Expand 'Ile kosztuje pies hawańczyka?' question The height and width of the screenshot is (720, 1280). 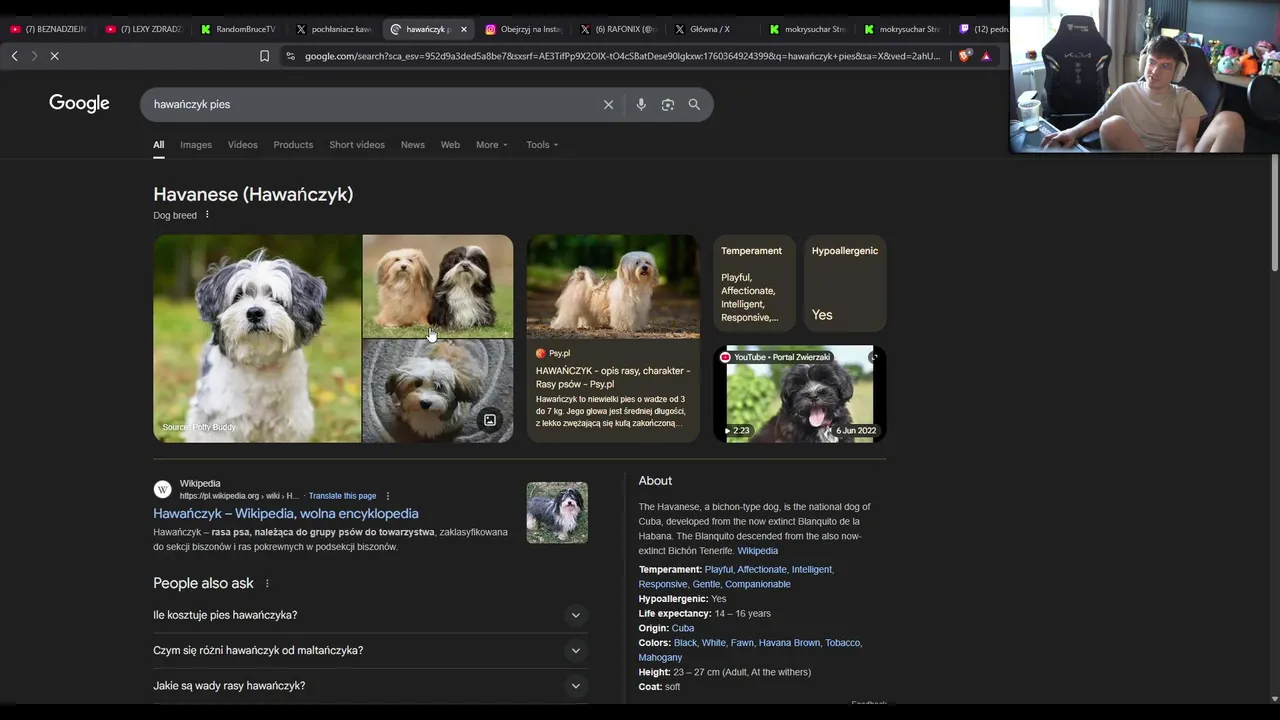click(x=370, y=615)
